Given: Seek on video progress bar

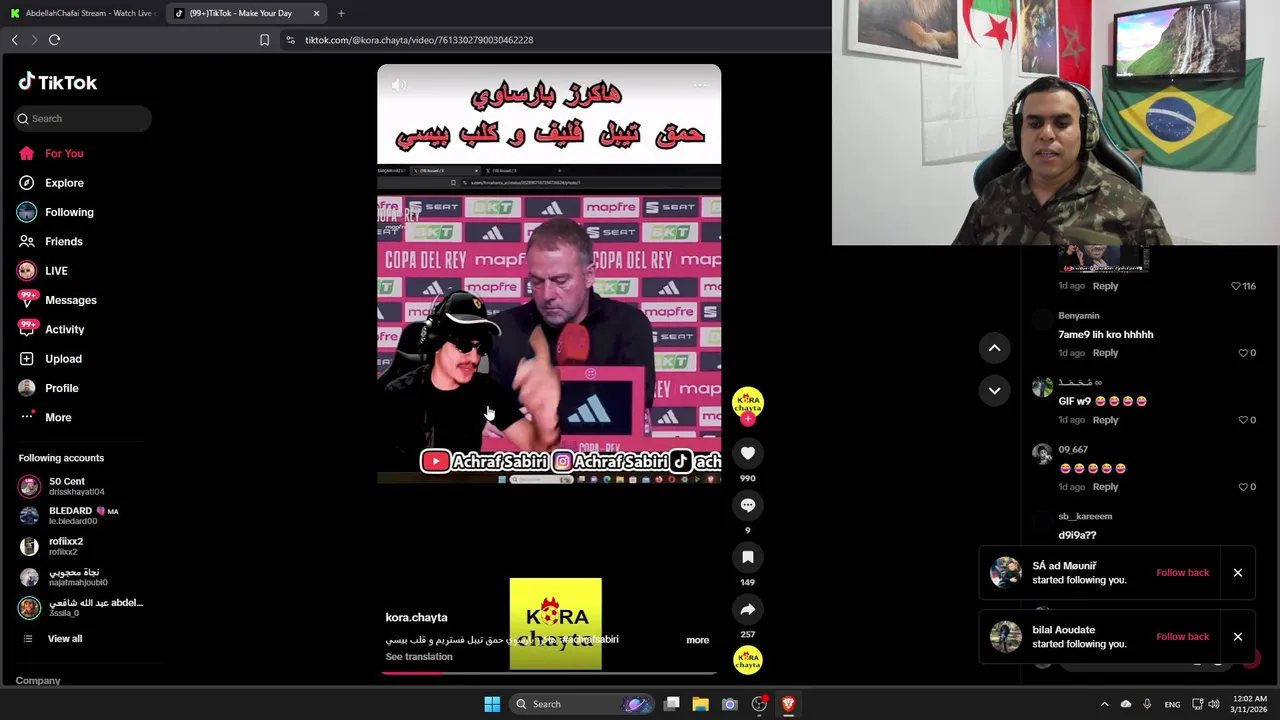Looking at the screenshot, I should click(549, 672).
